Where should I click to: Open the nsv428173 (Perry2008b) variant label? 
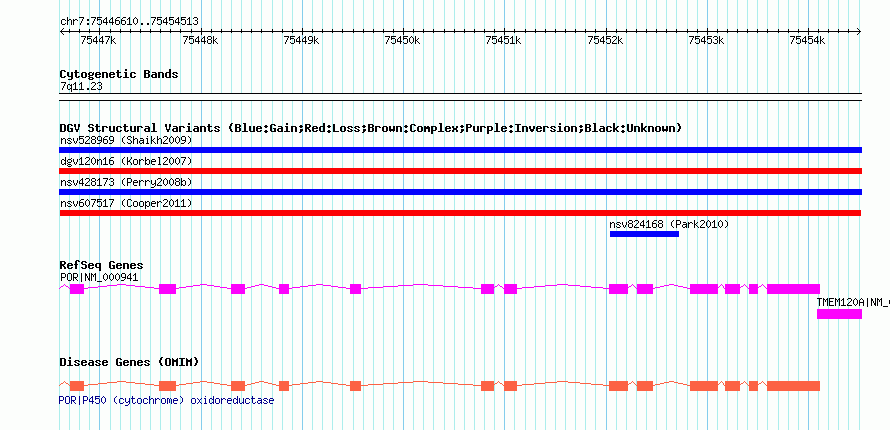tap(126, 182)
